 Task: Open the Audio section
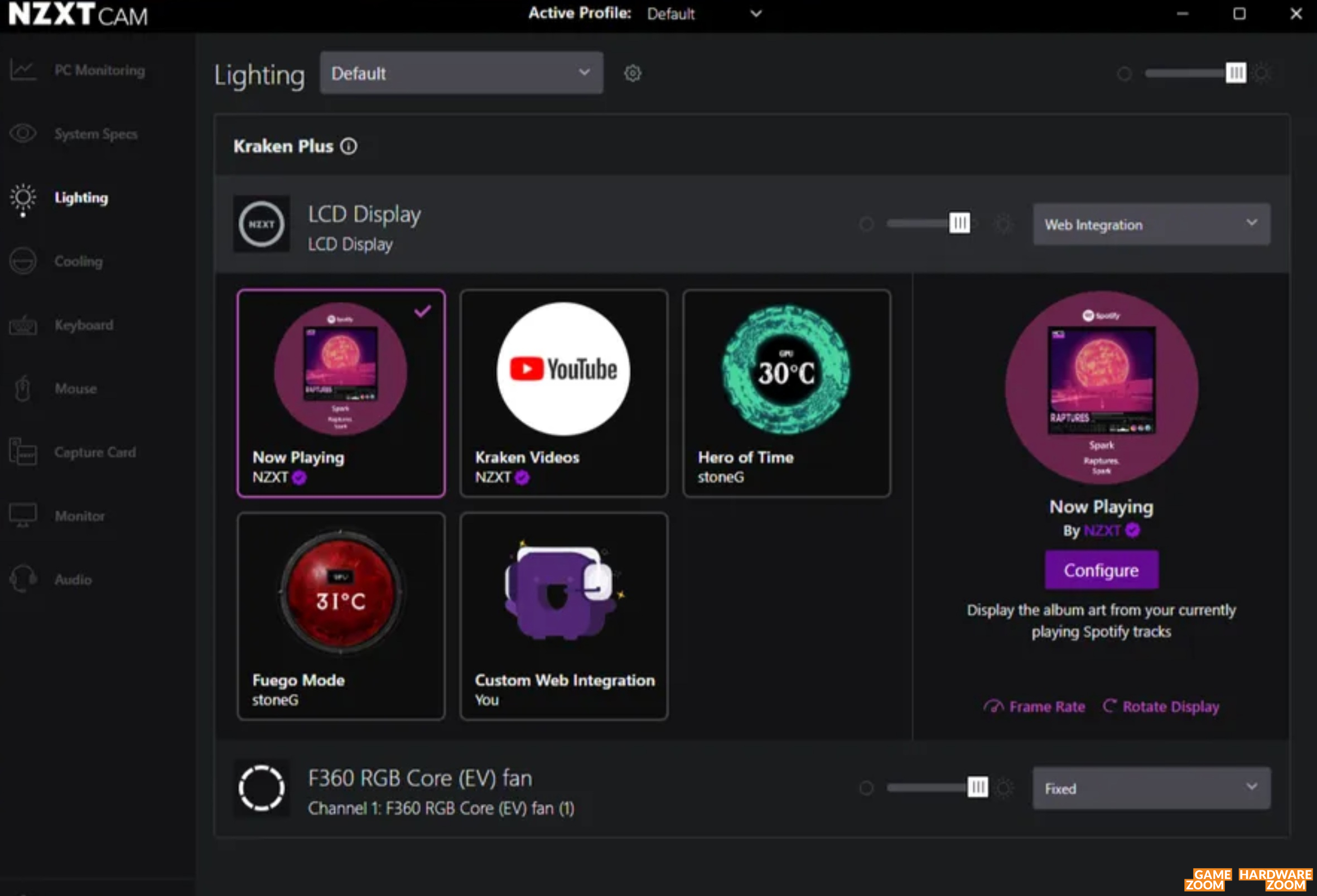pos(73,579)
